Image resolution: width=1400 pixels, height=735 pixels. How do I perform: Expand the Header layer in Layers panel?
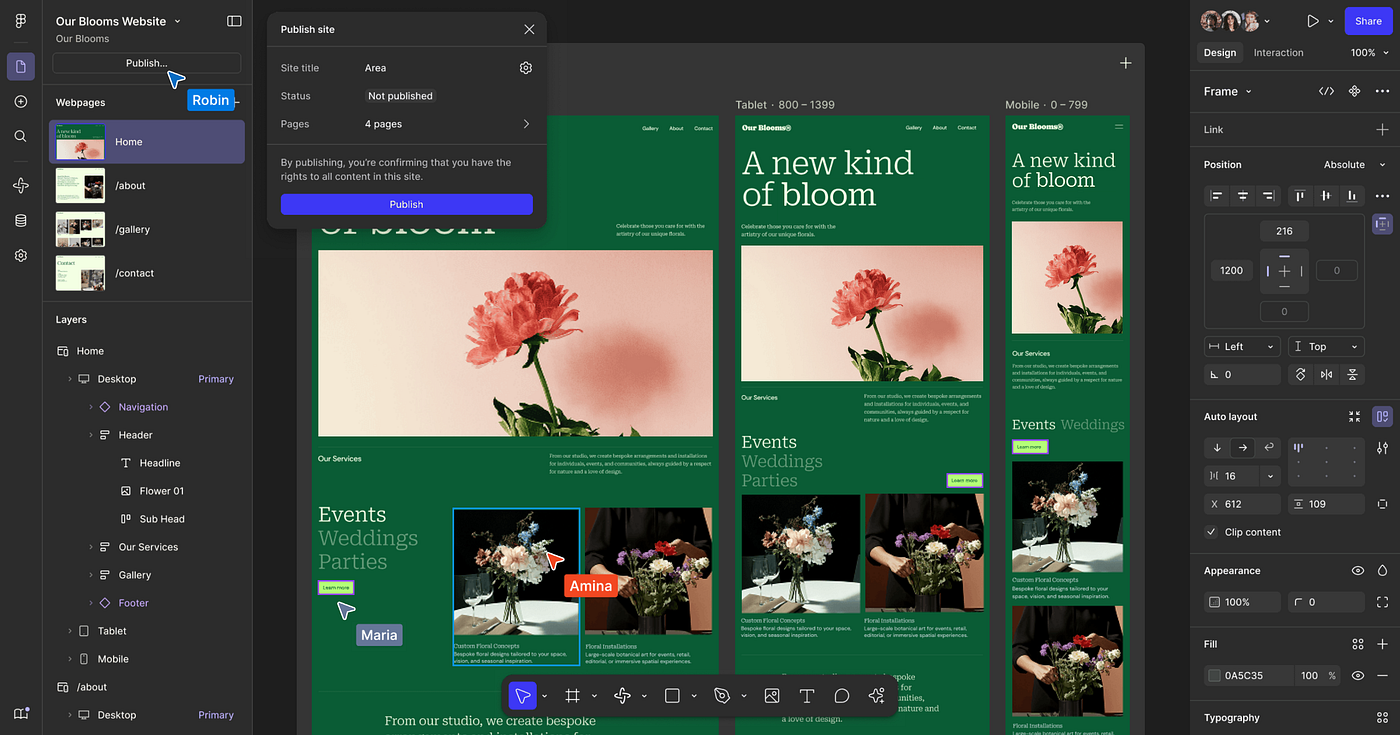(x=91, y=434)
